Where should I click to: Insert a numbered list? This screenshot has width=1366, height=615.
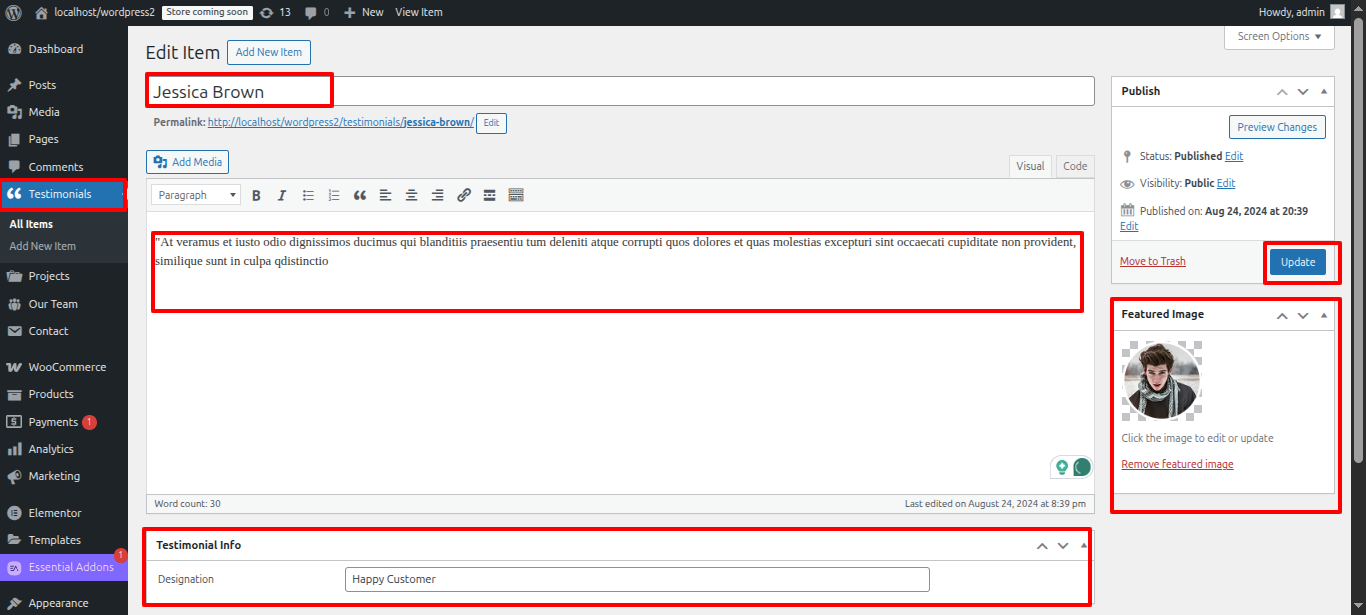(x=334, y=196)
